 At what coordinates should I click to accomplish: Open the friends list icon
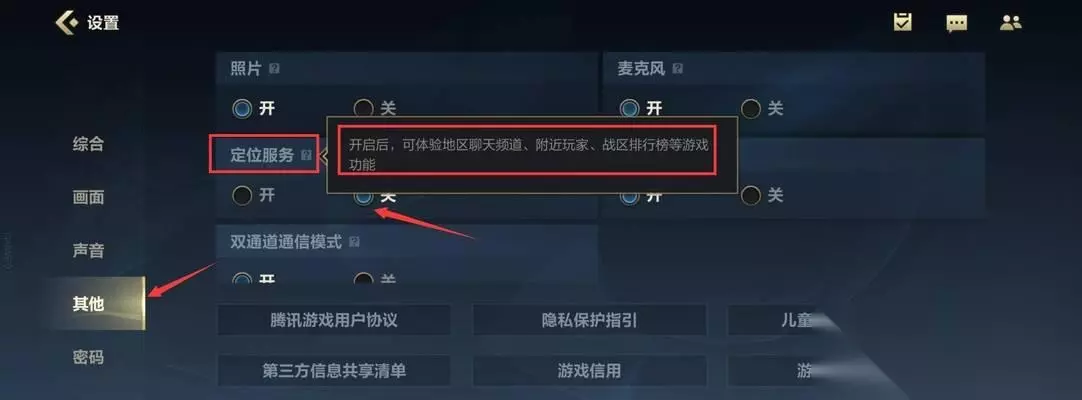1010,23
